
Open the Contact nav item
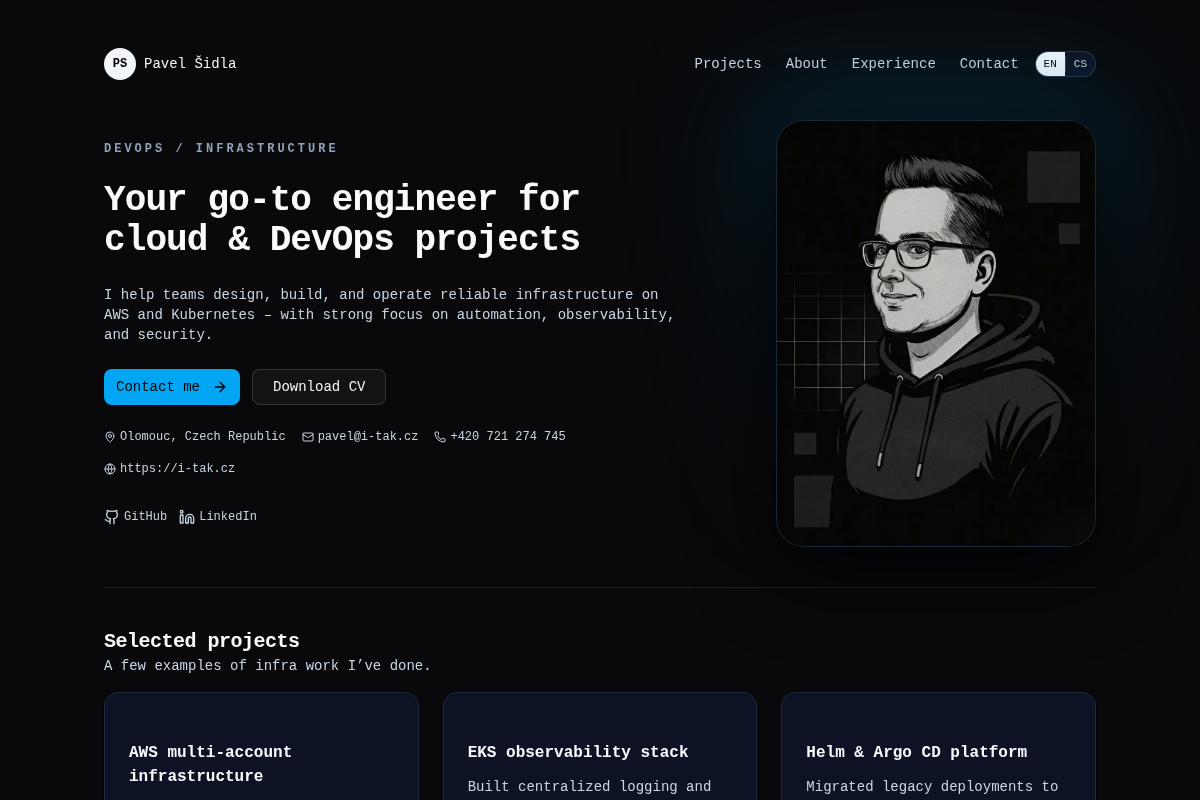989,64
